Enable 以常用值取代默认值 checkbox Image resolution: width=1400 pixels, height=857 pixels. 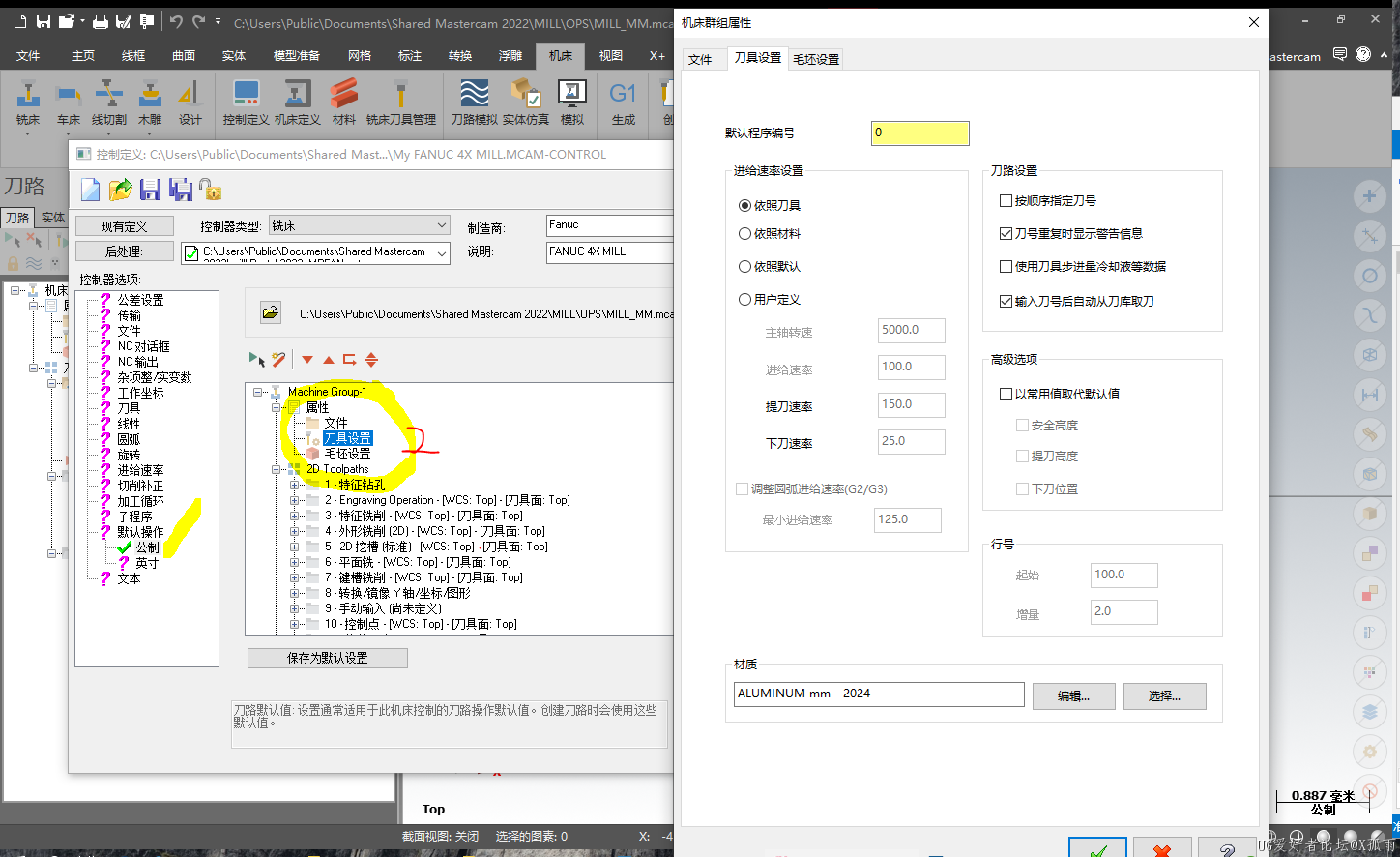1006,394
